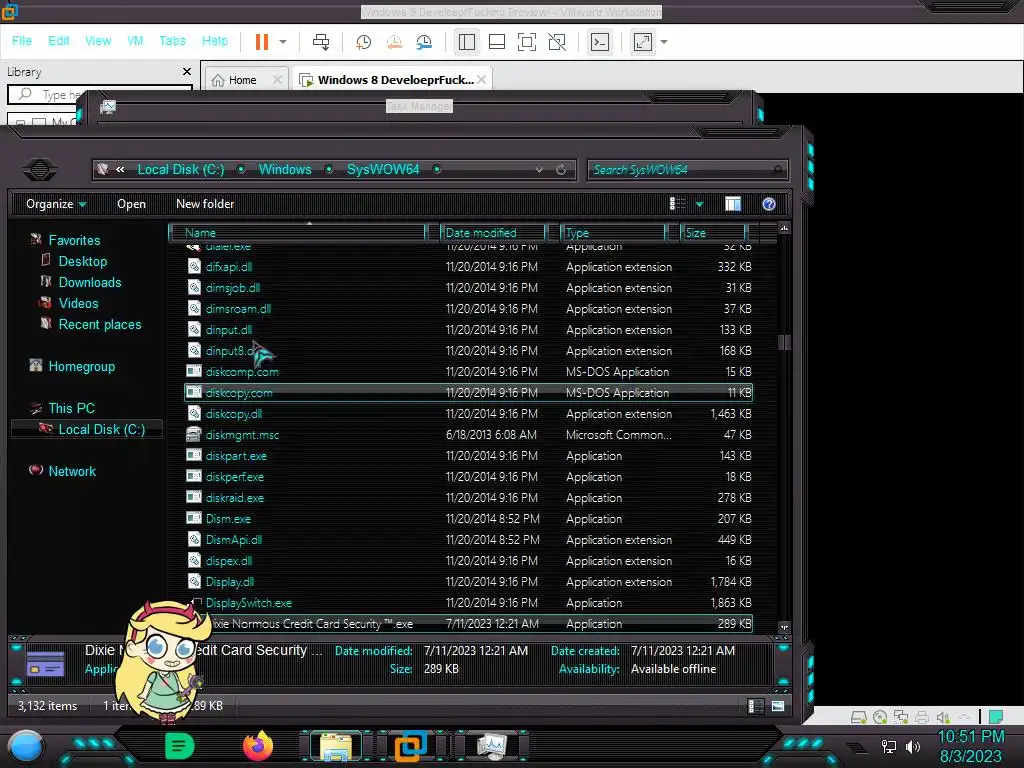Select Local Disk (C:) in address bar
Viewport: 1024px width, 768px height.
pos(181,169)
